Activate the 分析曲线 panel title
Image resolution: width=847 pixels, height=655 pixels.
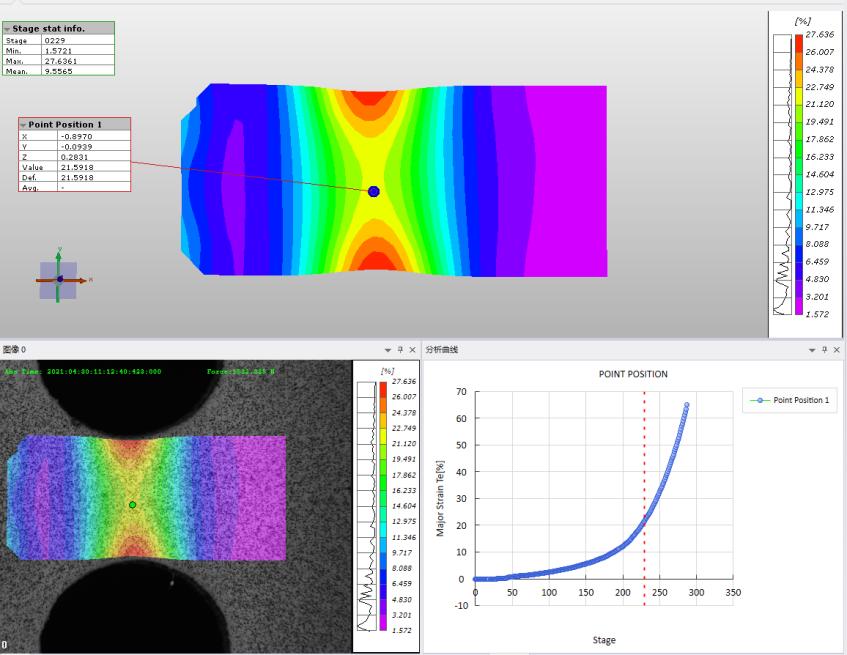pos(443,350)
